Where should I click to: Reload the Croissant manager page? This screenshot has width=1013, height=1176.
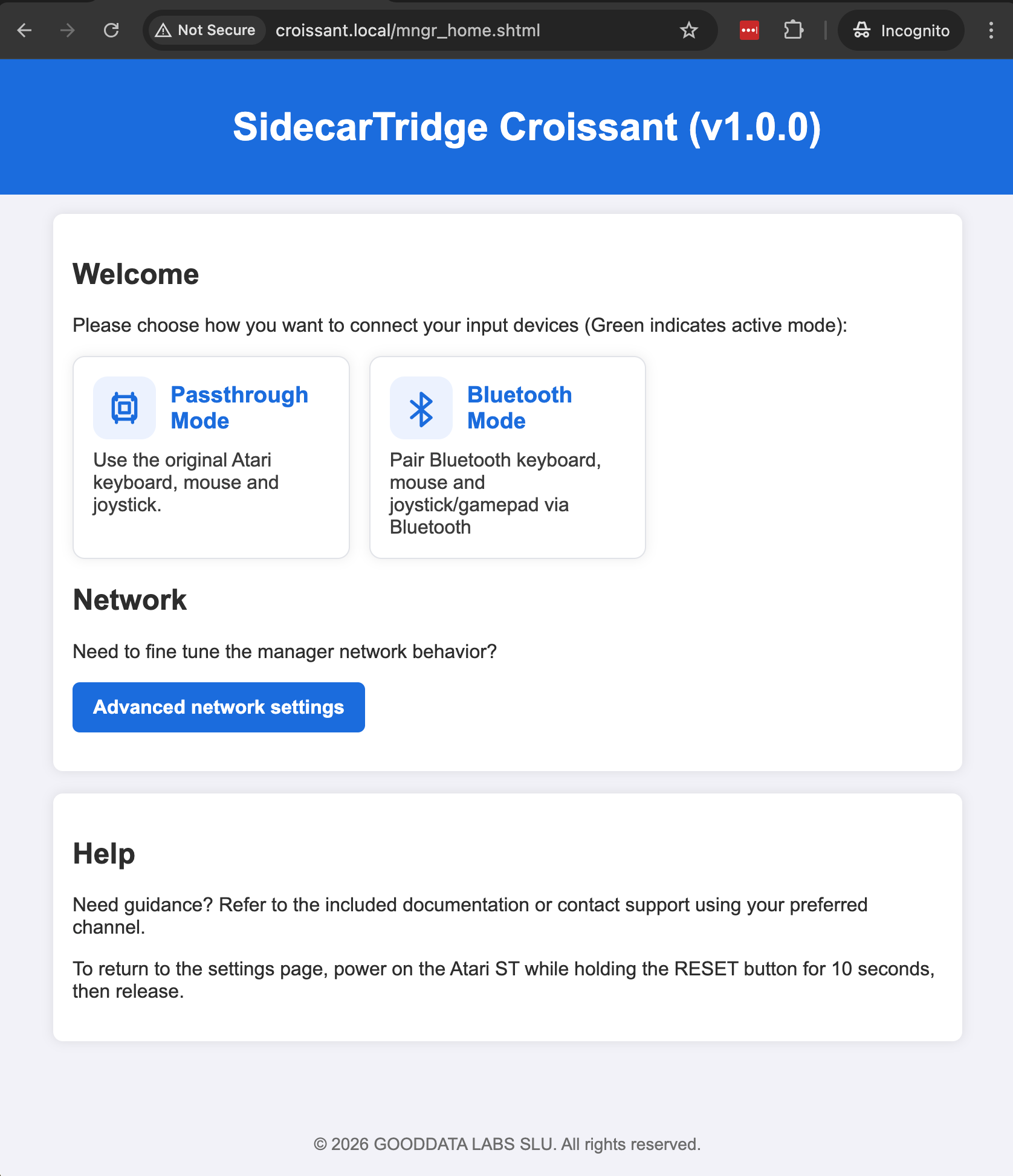(x=110, y=30)
